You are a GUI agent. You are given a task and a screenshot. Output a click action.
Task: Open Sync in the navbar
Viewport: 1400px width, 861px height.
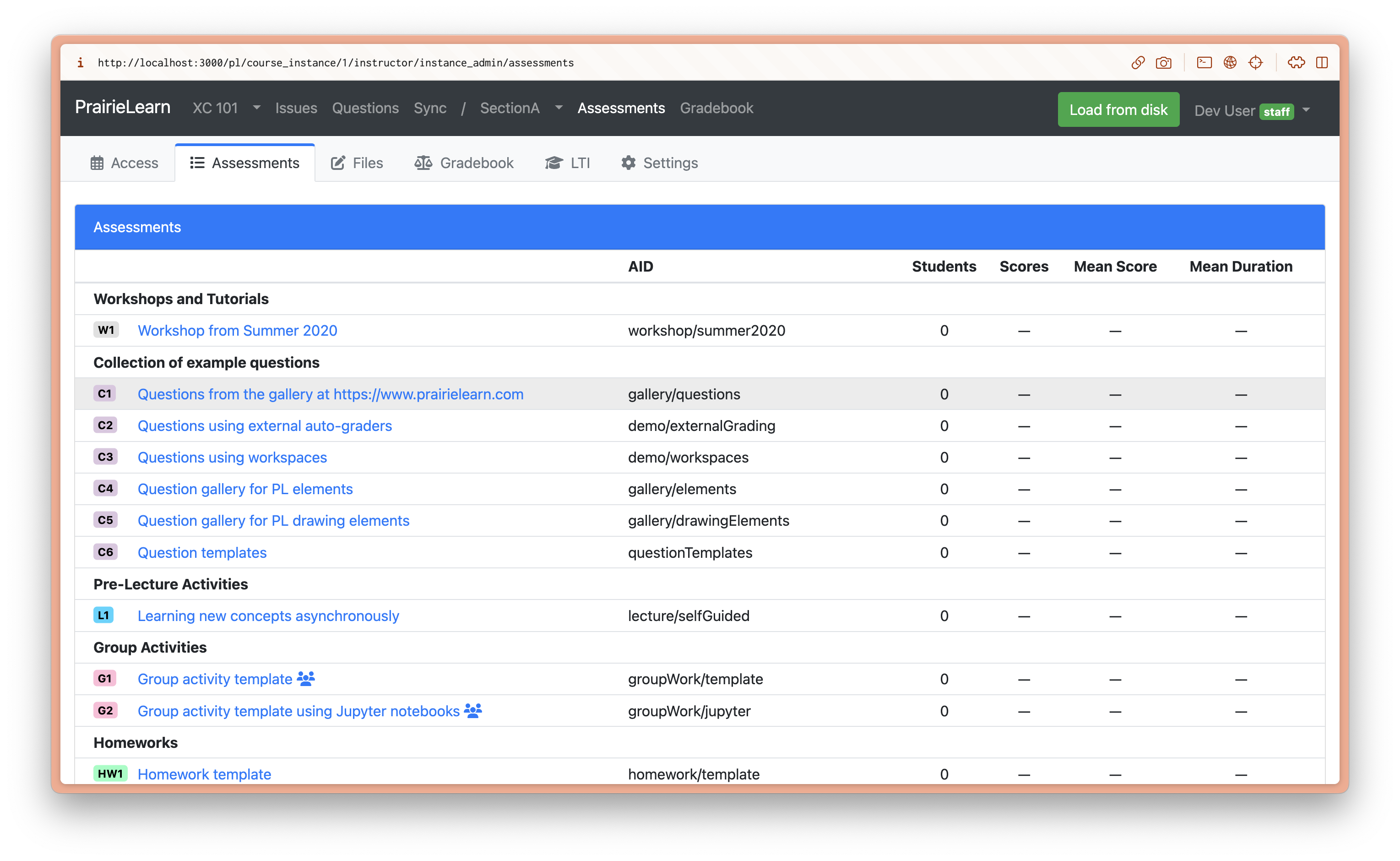point(430,108)
